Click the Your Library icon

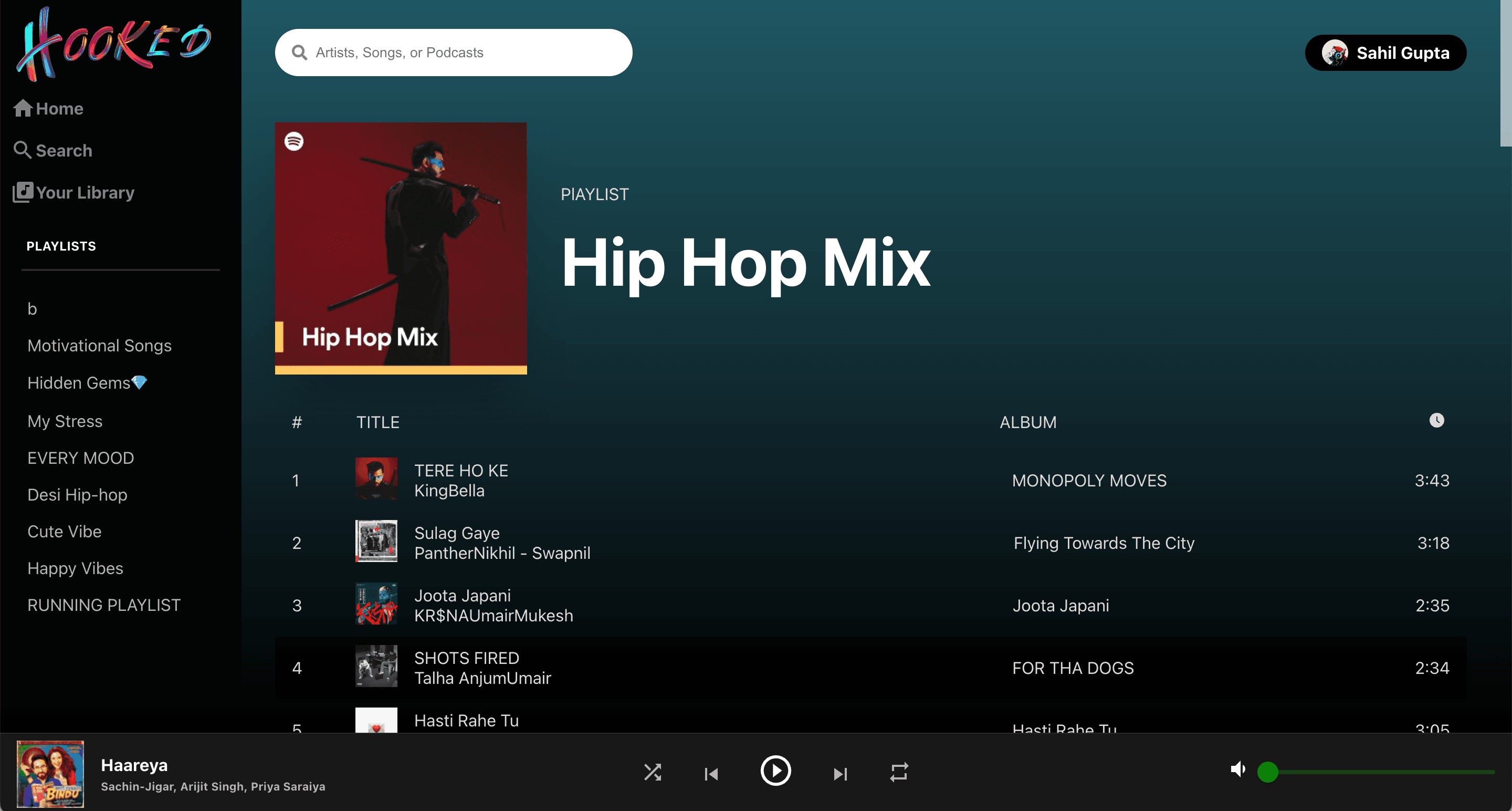(23, 192)
